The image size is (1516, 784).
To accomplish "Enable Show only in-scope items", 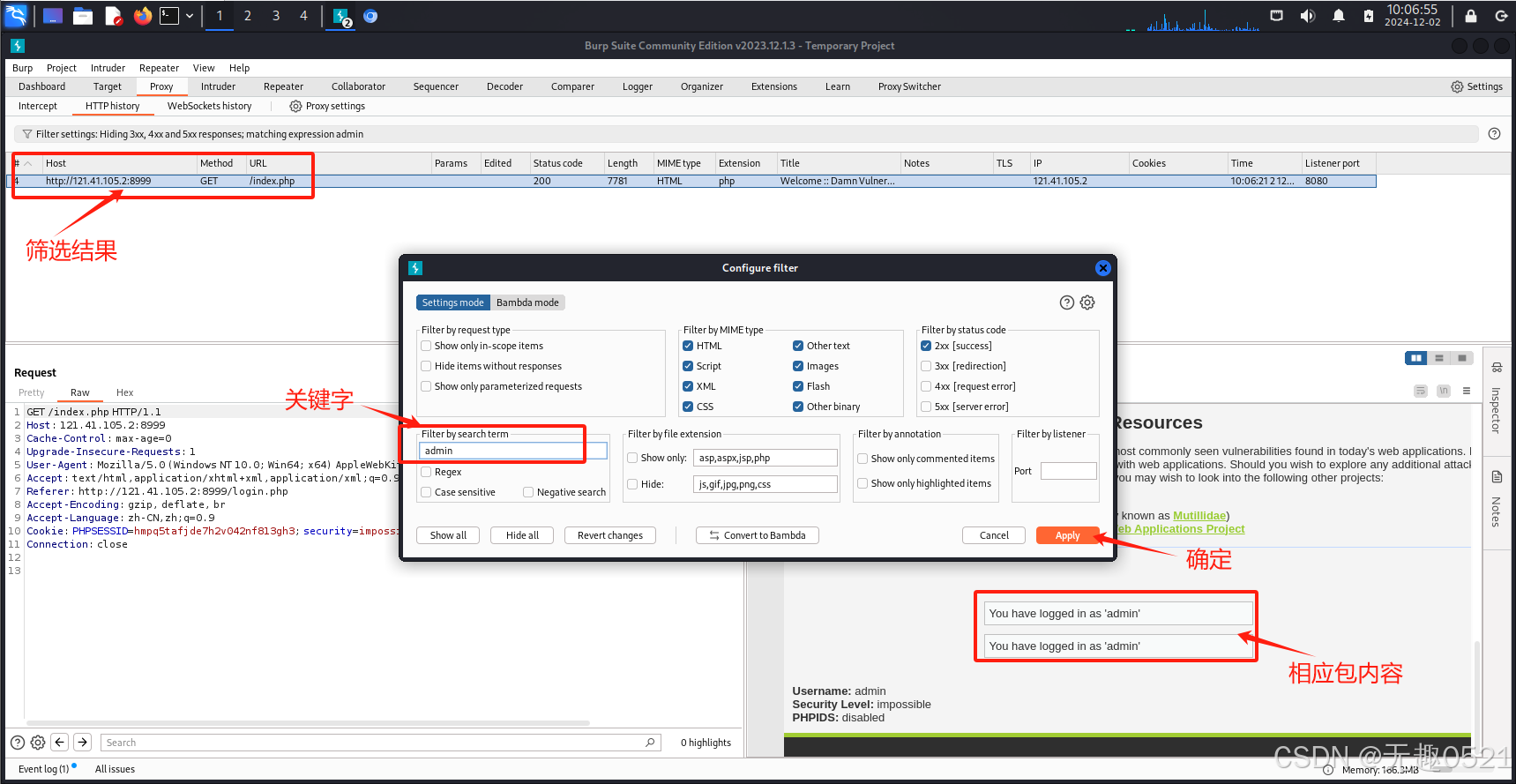I will (x=427, y=346).
